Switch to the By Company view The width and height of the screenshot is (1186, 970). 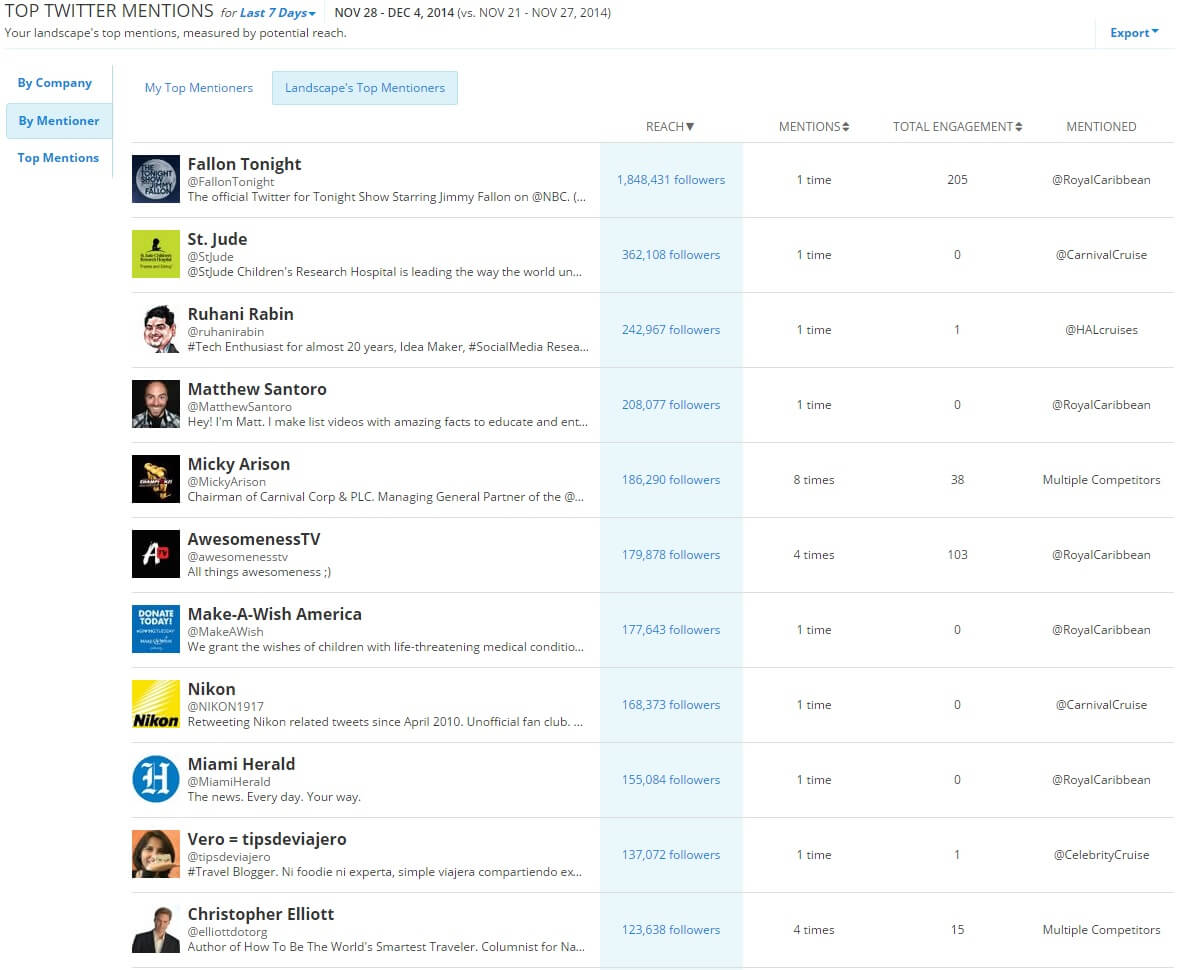pyautogui.click(x=54, y=83)
